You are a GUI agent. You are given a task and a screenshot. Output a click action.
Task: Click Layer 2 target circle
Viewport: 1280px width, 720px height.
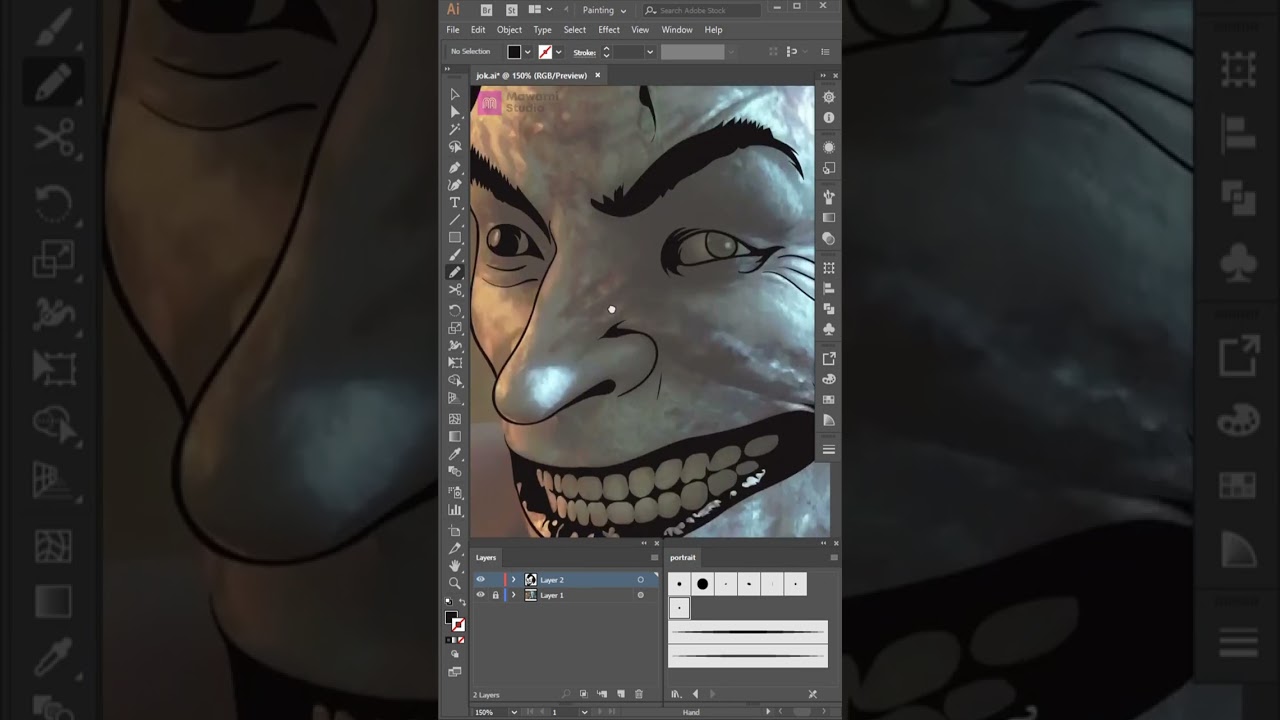[641, 580]
